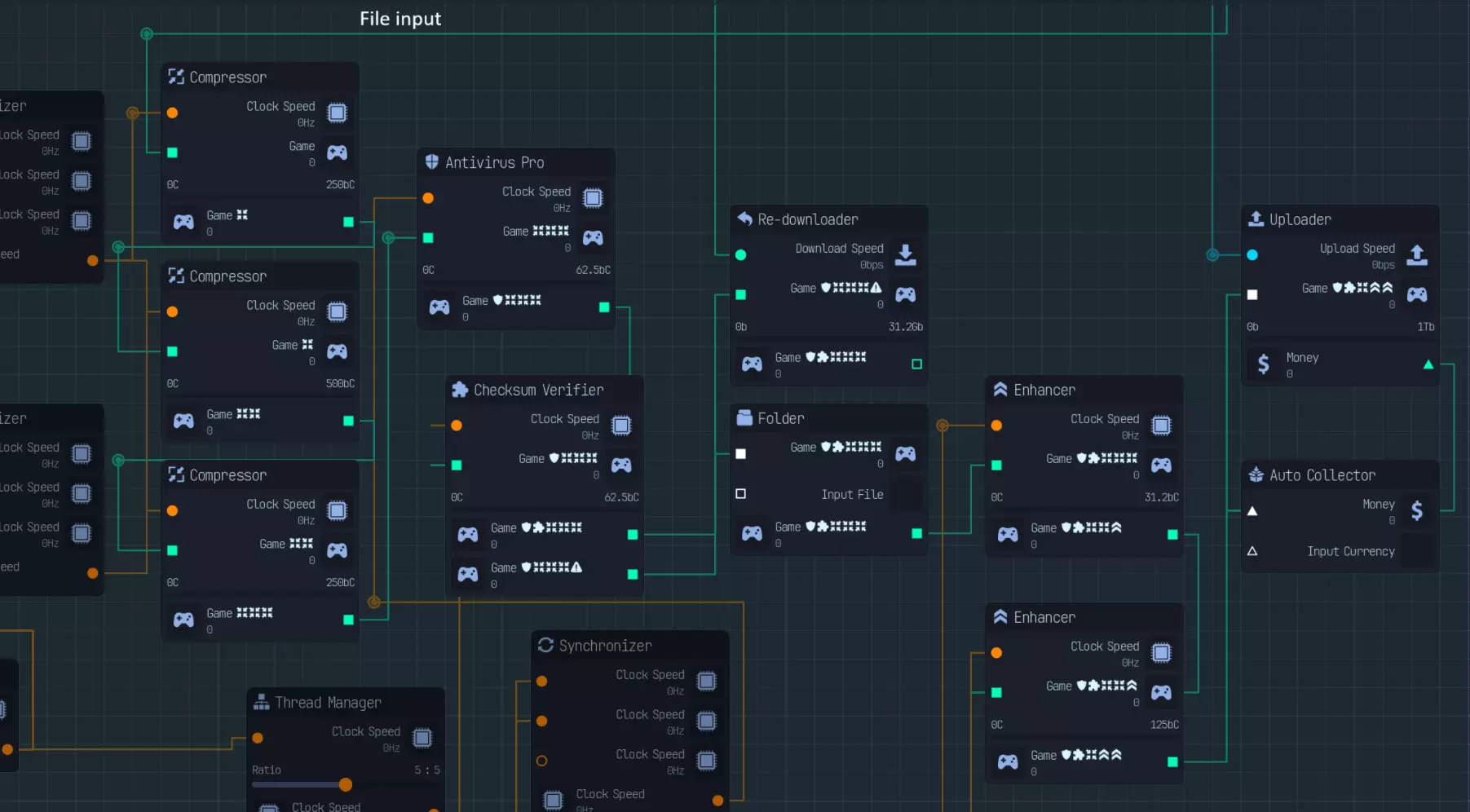Click the Re-downloader's hollow green output port

(916, 364)
